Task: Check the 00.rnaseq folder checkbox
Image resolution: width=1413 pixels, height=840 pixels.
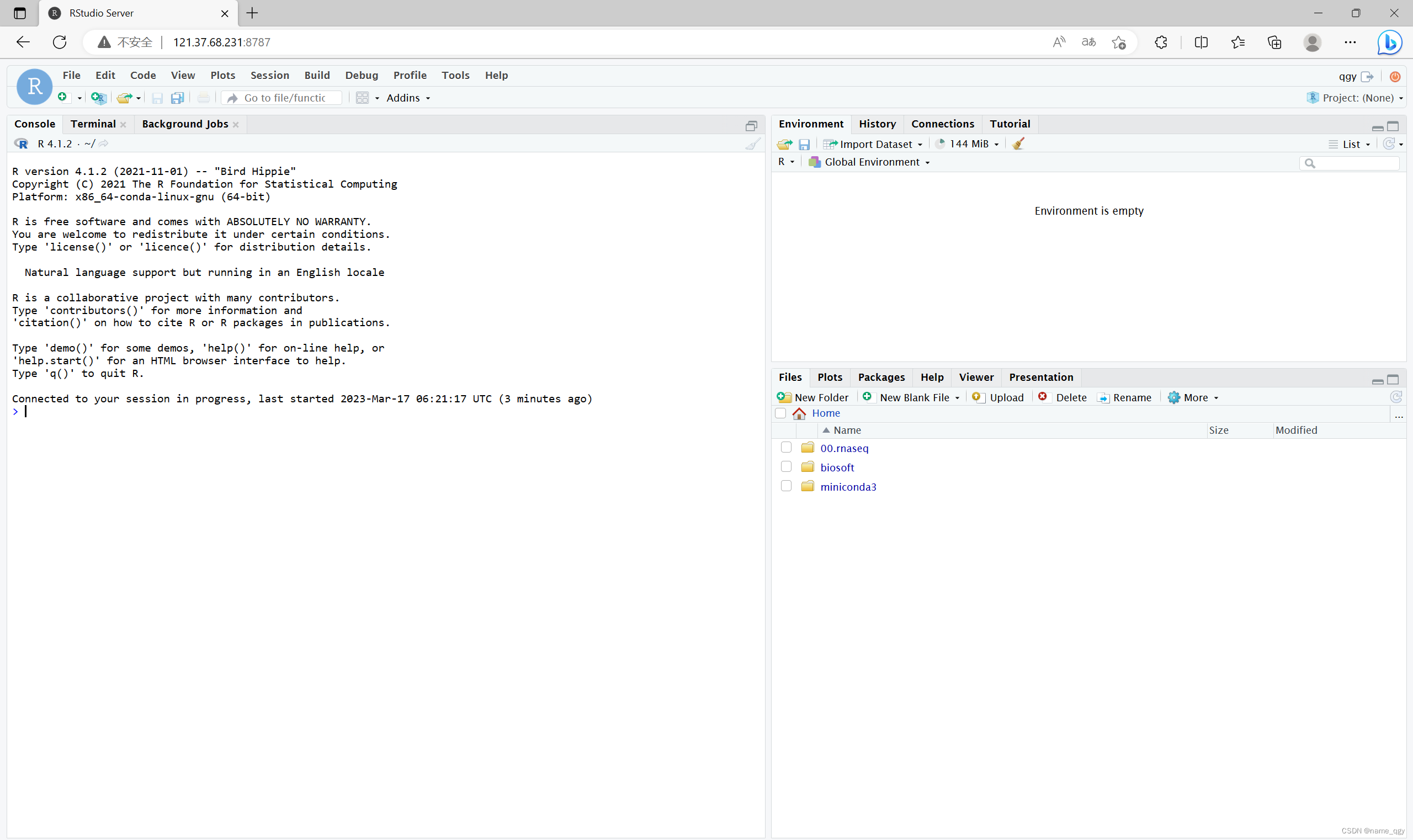Action: (x=786, y=447)
